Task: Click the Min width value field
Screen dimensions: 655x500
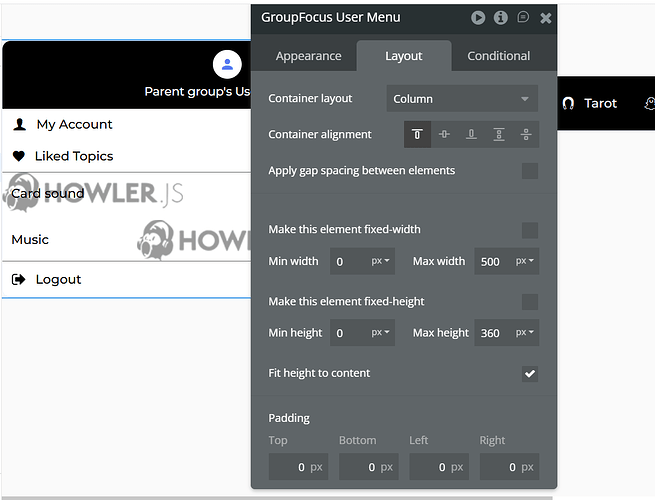Action: [x=349, y=261]
